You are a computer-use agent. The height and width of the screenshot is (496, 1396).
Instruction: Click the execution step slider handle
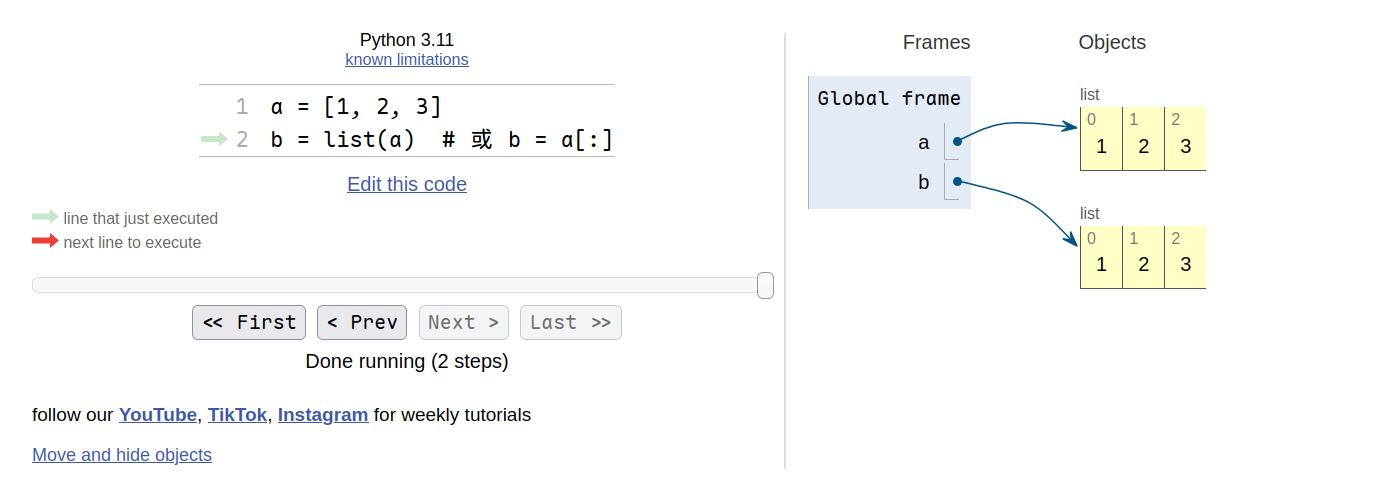coord(765,285)
